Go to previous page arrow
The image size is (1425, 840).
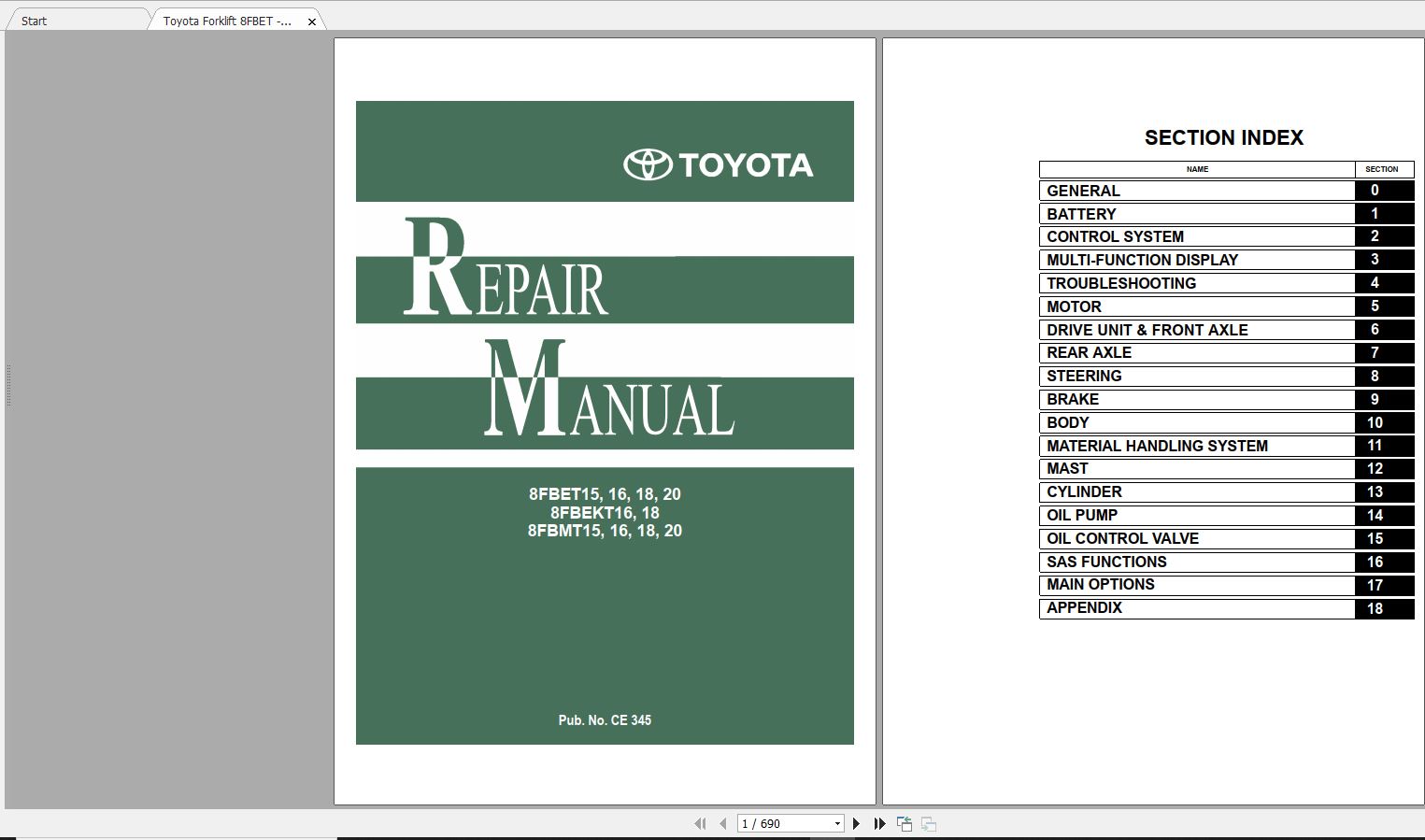click(x=723, y=823)
